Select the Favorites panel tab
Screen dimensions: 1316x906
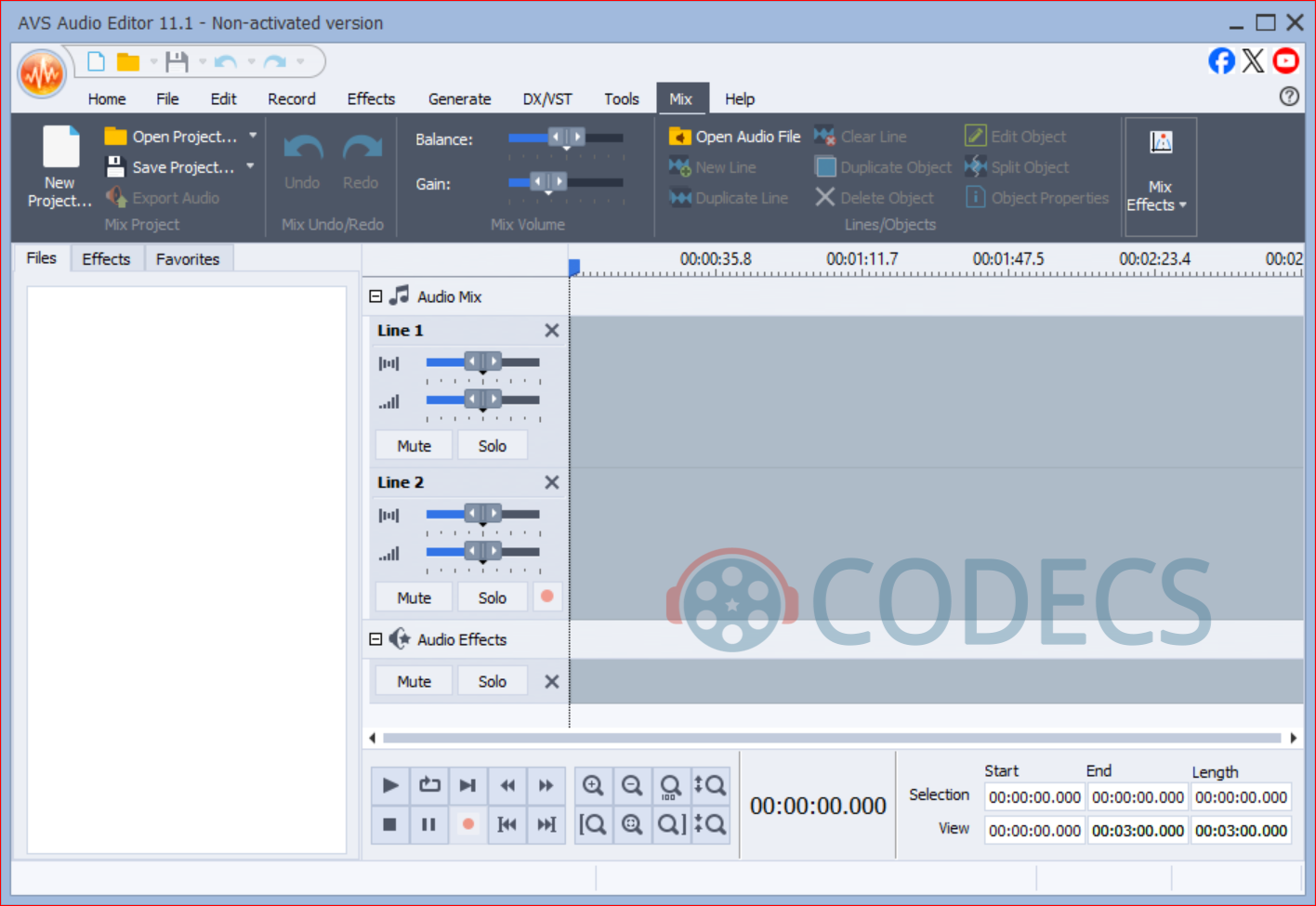point(188,259)
